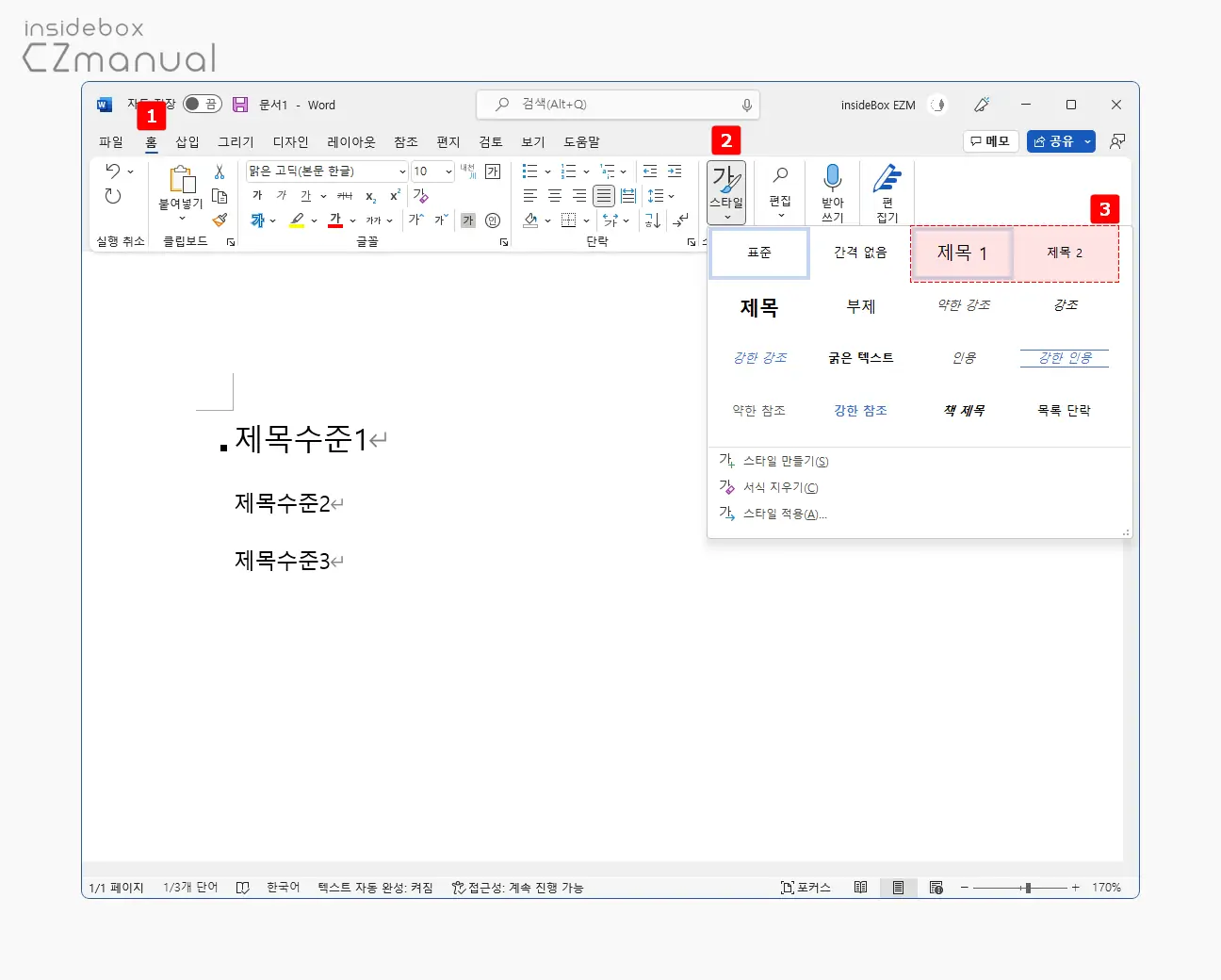Show paragraph marks icon
This screenshot has height=980, width=1221.
pos(680,220)
